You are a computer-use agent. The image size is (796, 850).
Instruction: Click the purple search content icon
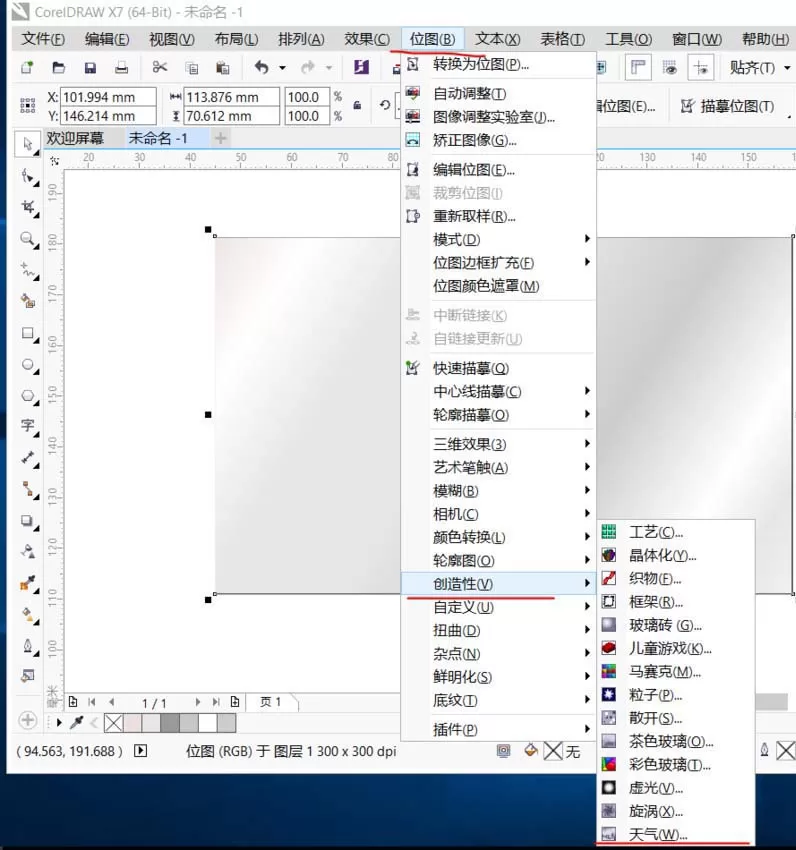tap(361, 67)
